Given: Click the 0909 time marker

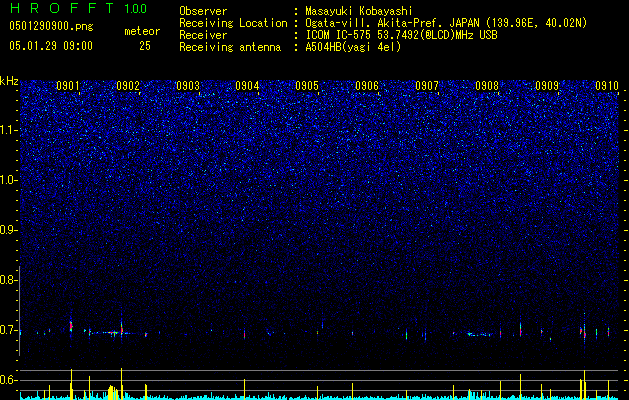Looking at the screenshot, I should click(547, 86).
